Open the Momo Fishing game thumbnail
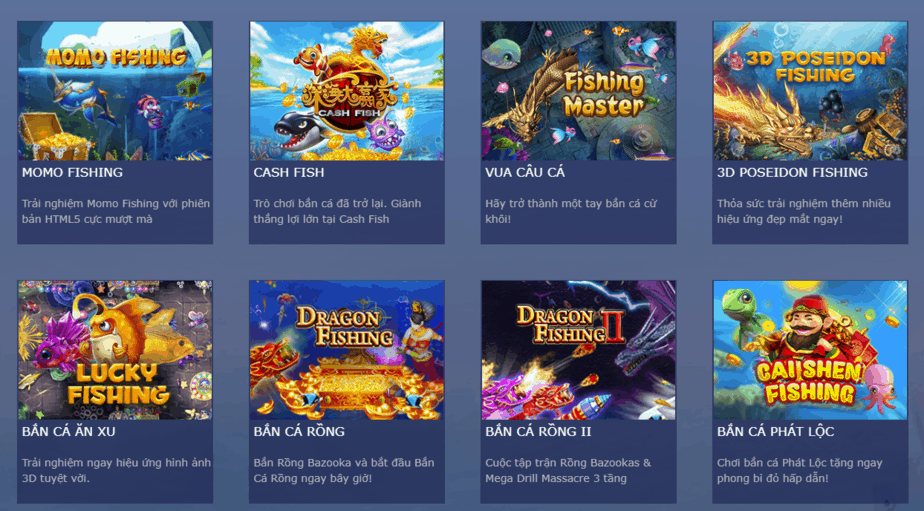 click(x=115, y=91)
